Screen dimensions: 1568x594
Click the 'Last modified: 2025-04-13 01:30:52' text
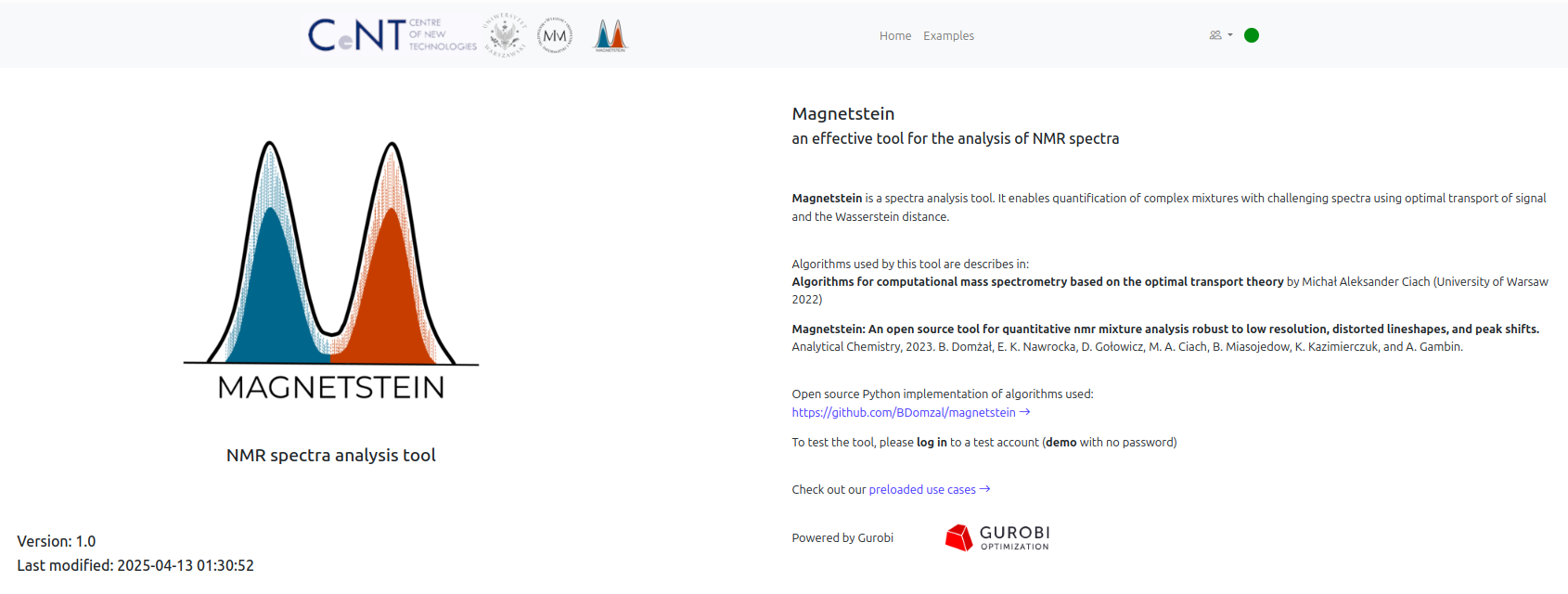point(135,565)
